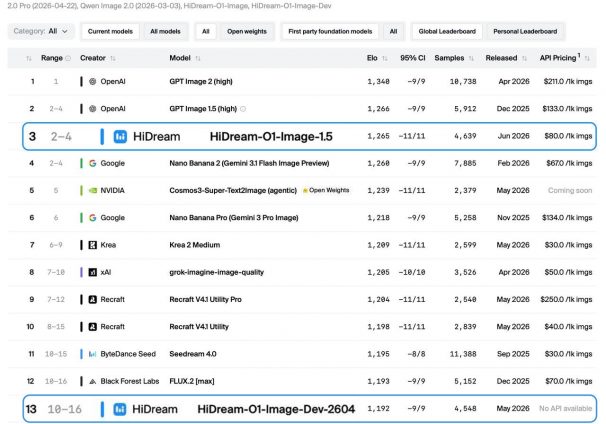Click the OpenAI logo in GPT Image 1.5 row
The image size is (606, 424).
[x=92, y=109]
